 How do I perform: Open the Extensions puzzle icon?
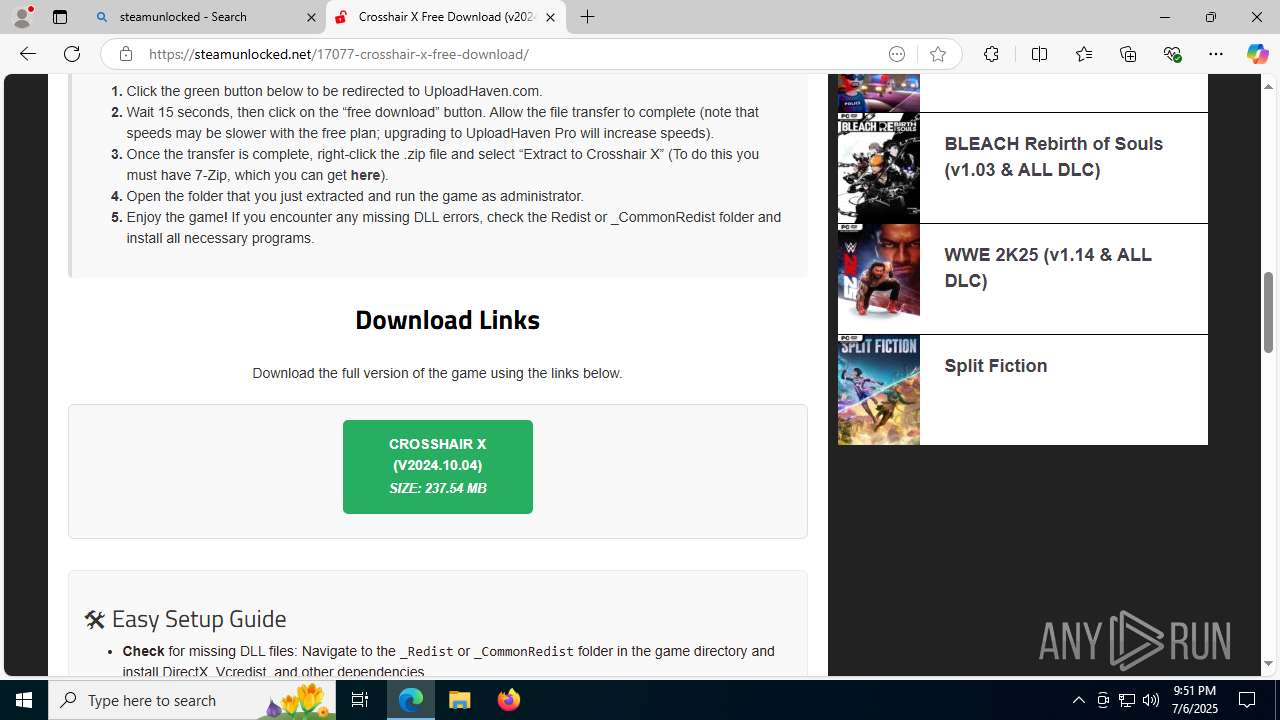coord(991,54)
